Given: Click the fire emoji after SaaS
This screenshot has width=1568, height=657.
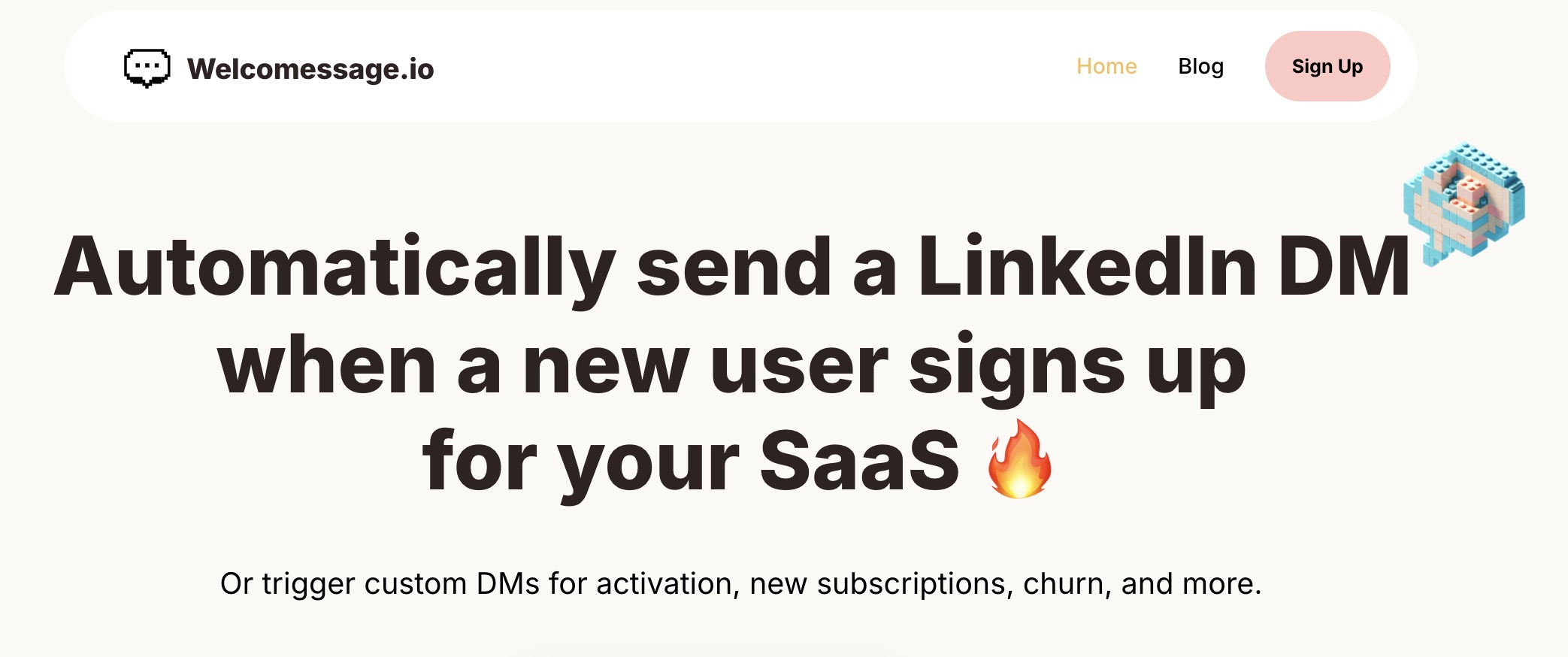Looking at the screenshot, I should [x=1019, y=459].
